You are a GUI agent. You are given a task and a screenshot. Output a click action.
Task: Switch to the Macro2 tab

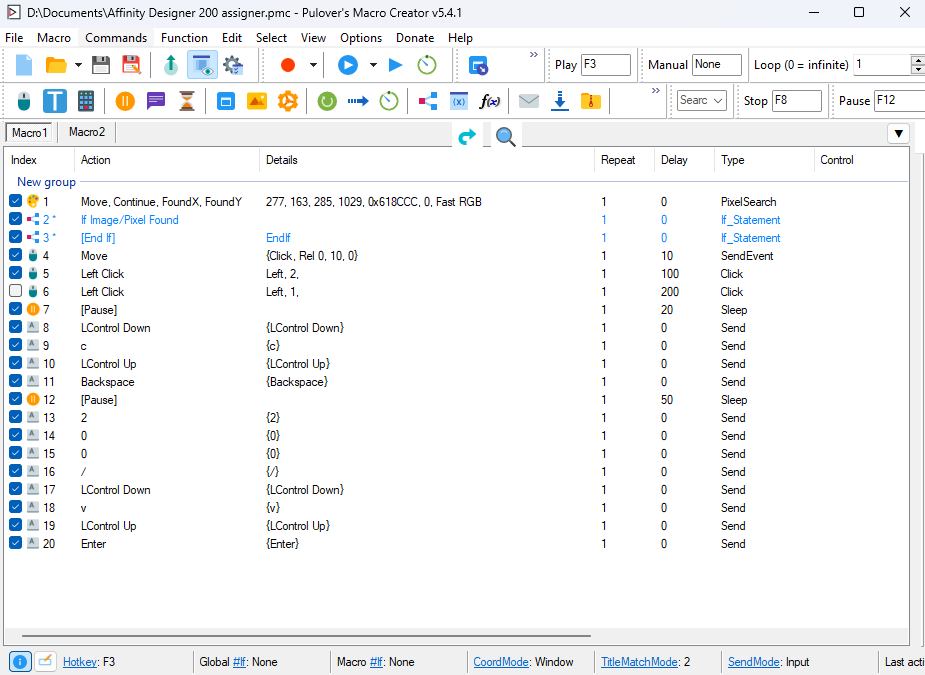pos(87,132)
